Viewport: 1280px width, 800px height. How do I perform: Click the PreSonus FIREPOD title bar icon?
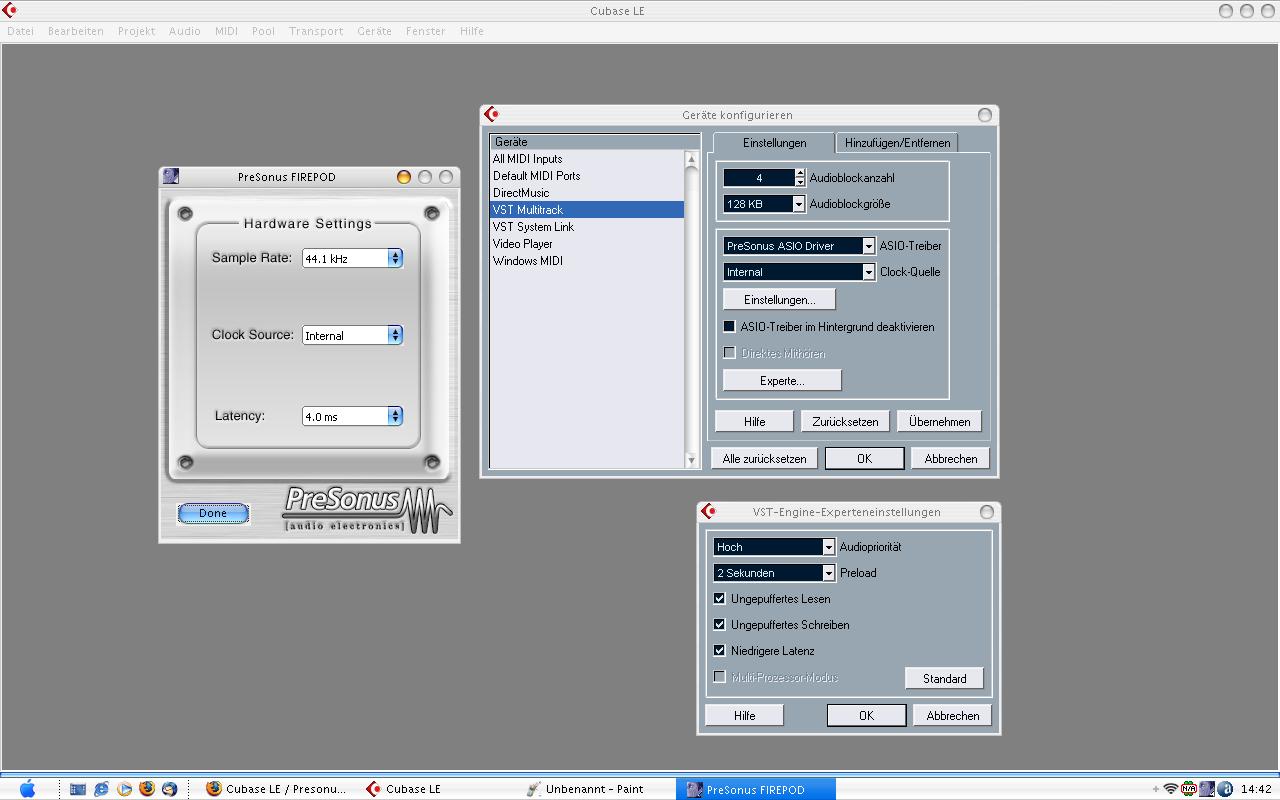tap(170, 176)
